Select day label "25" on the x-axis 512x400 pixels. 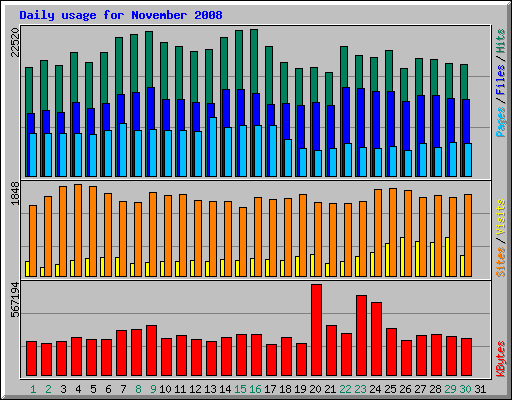click(390, 389)
